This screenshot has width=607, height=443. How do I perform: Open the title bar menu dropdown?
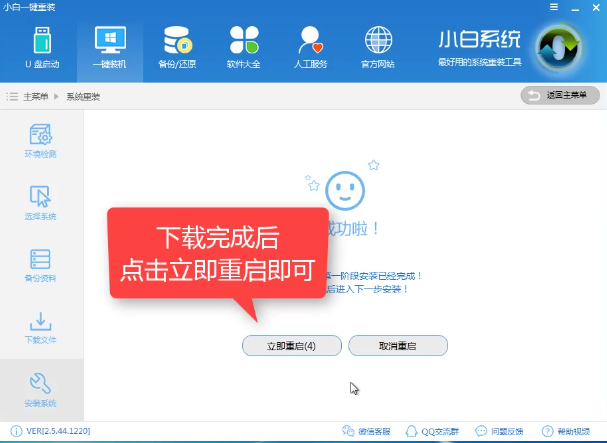tap(554, 7)
